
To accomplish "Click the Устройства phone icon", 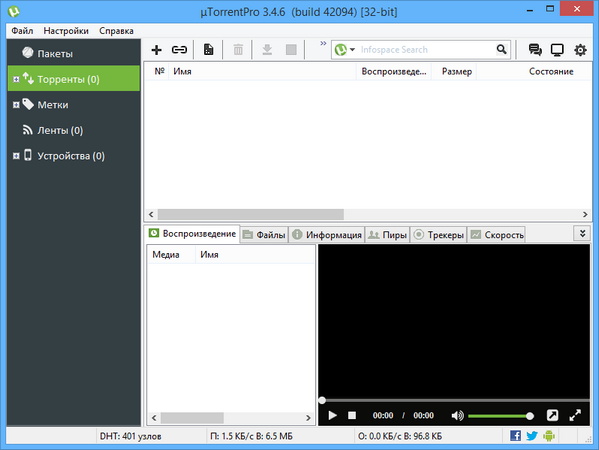I will point(28,155).
